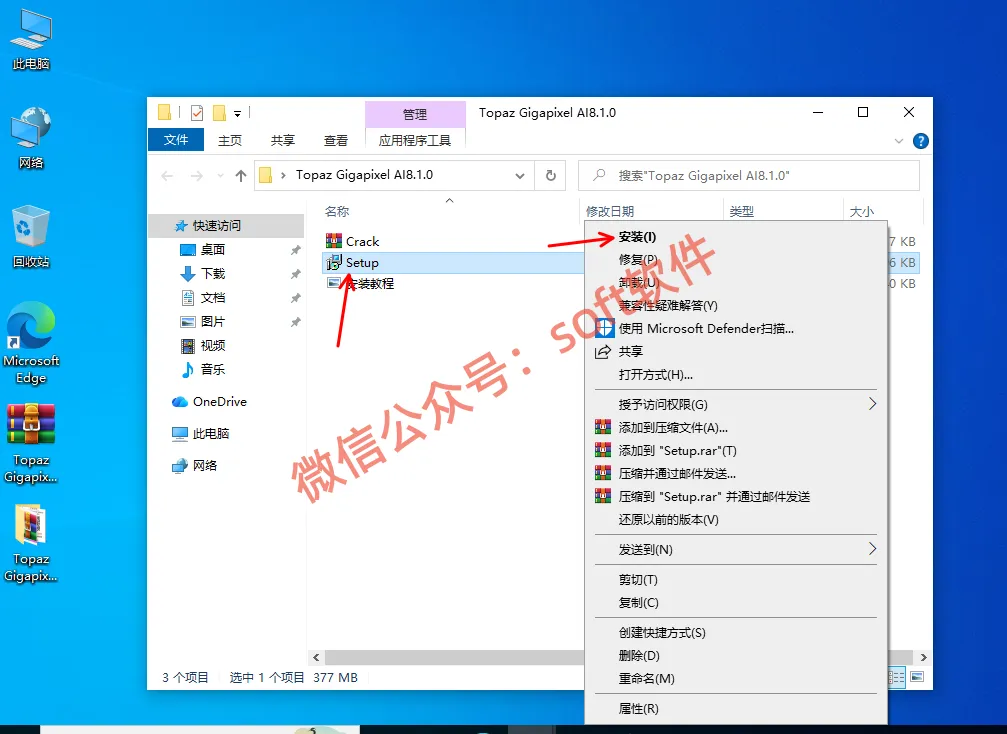Launch Microsoft Edge from desktop
The width and height of the screenshot is (1007, 734).
click(31, 343)
